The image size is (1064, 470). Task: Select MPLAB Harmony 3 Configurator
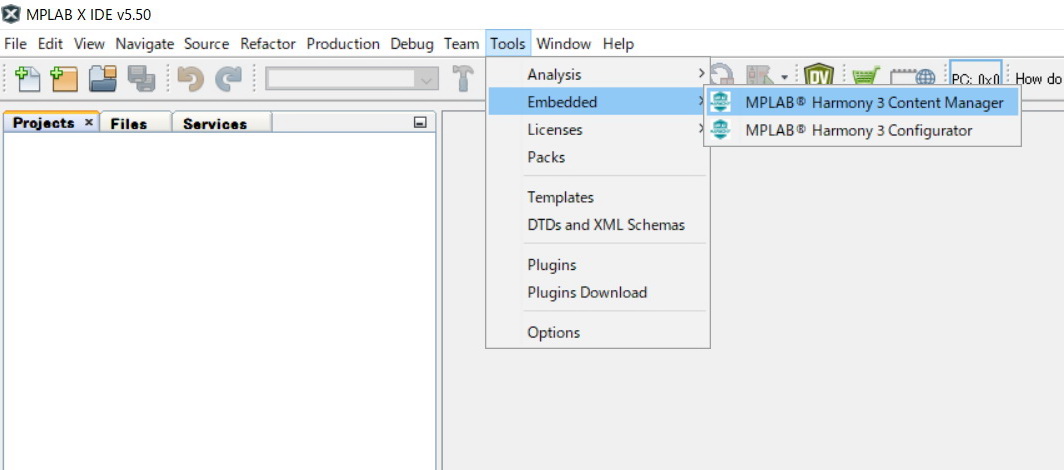(x=858, y=130)
